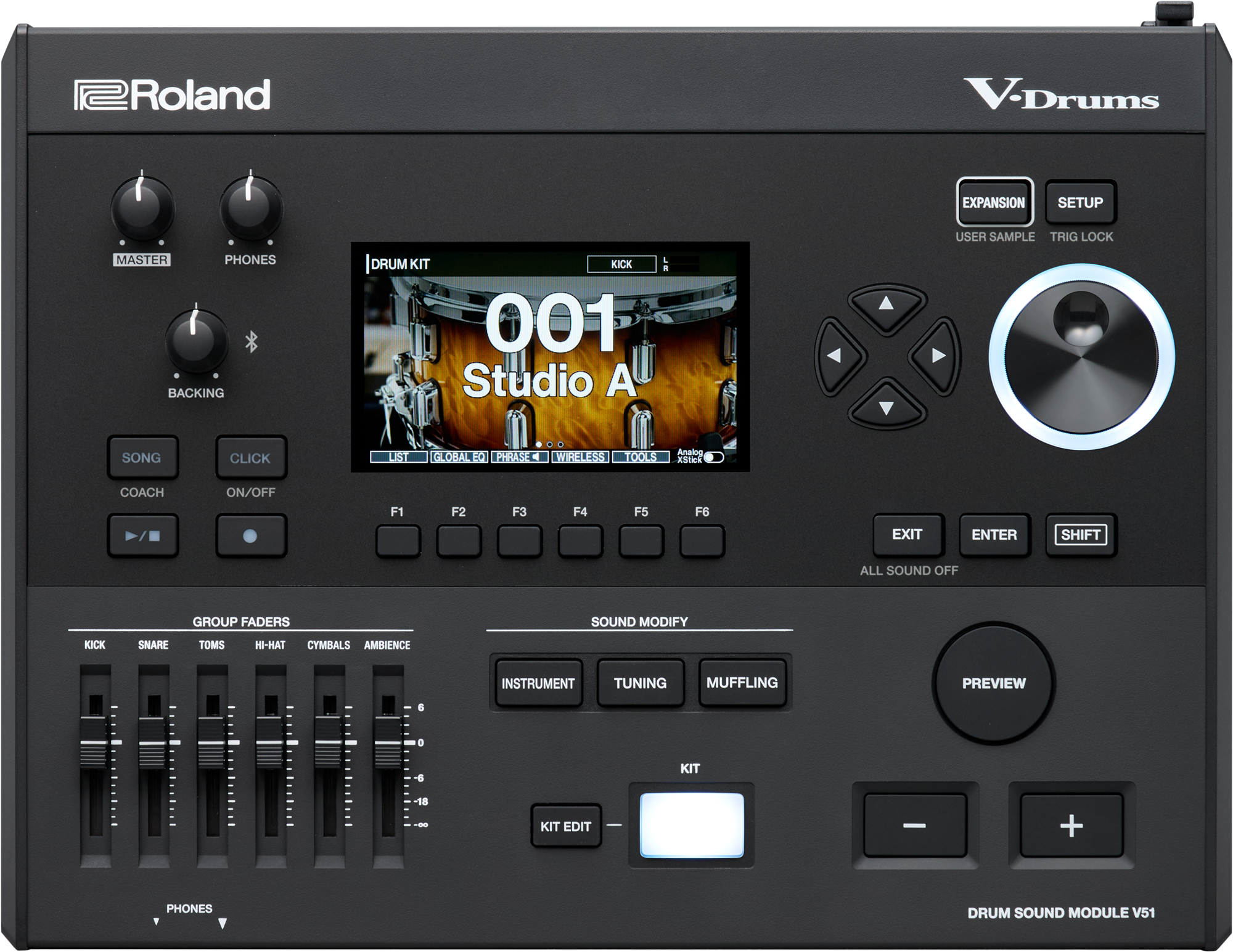Tap the illuminated KIT button
This screenshot has height=952, width=1233.
(692, 825)
